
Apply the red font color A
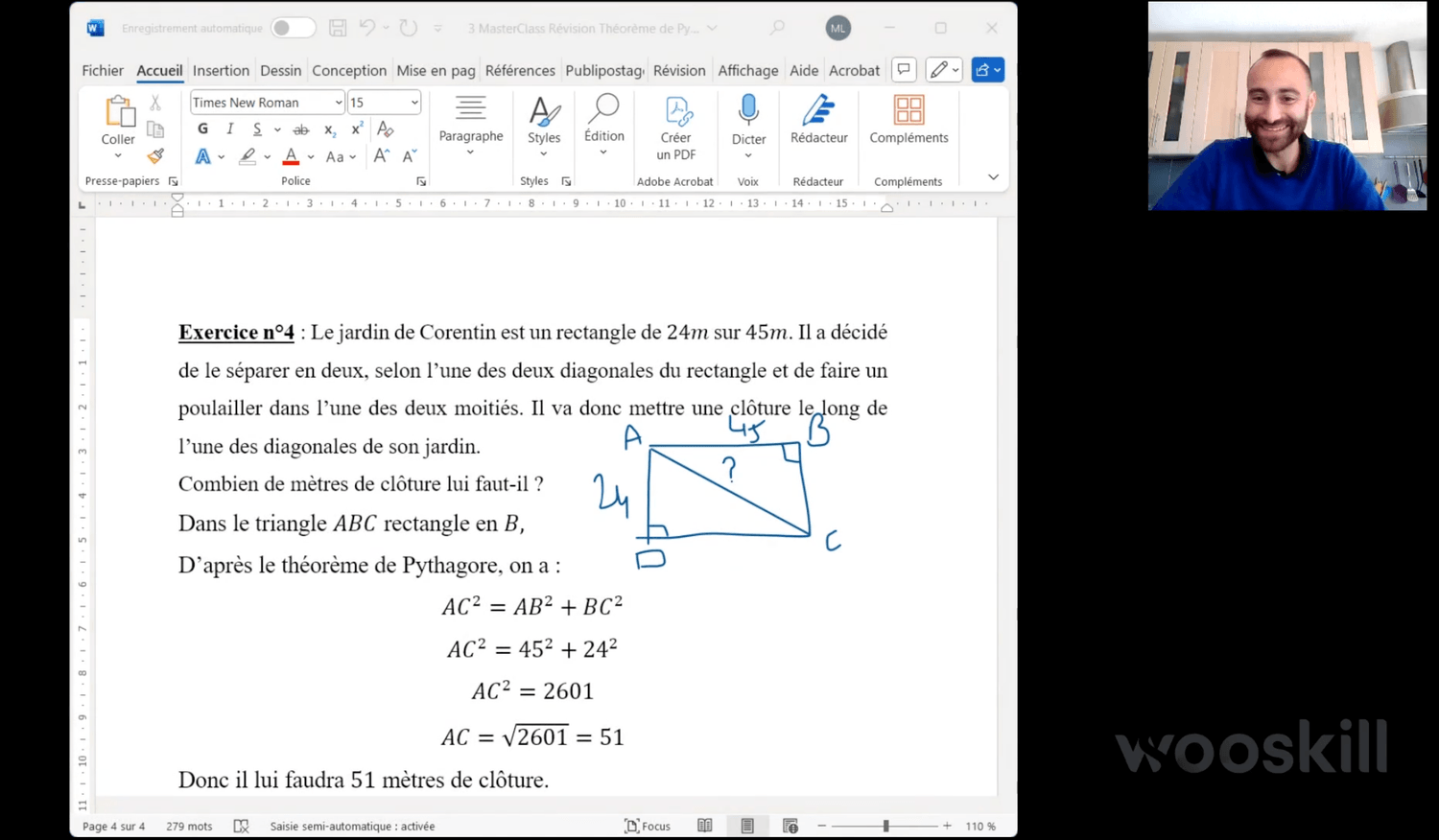pos(292,156)
